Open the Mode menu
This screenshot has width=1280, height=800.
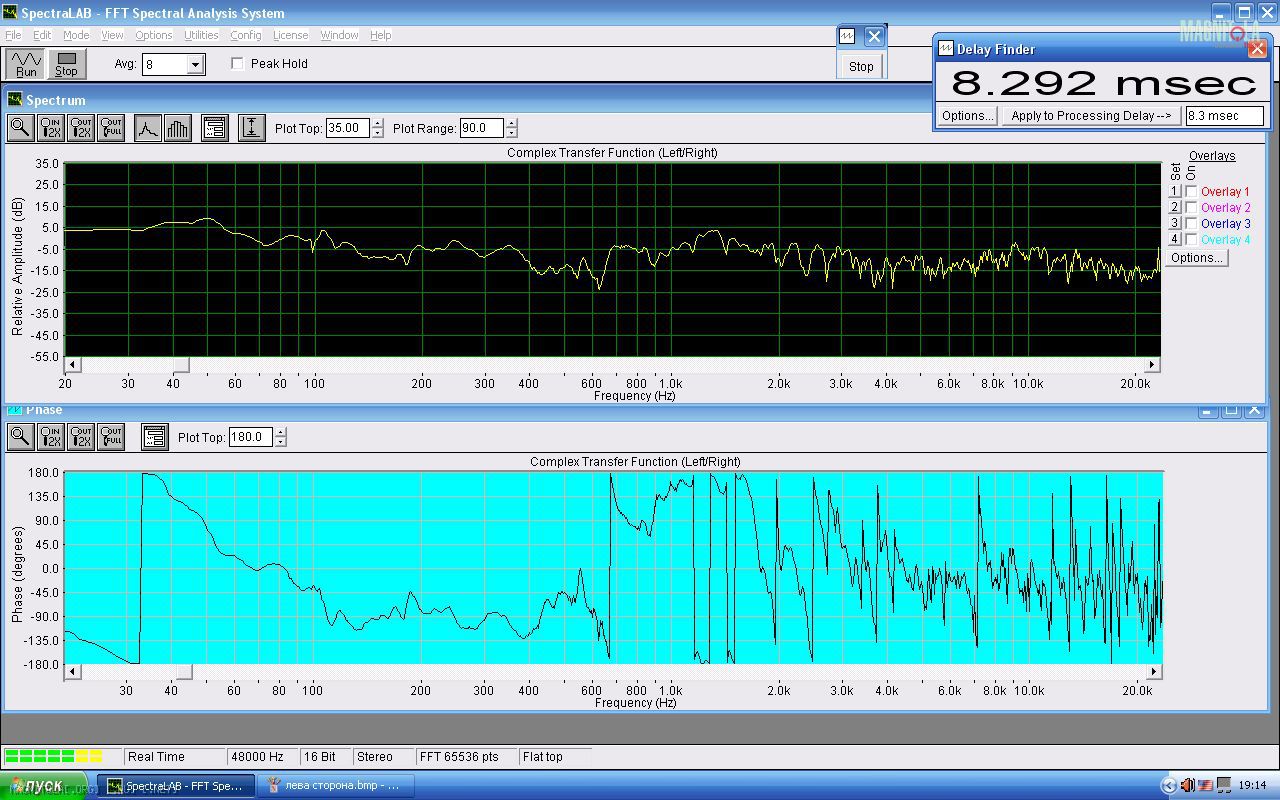tap(76, 35)
